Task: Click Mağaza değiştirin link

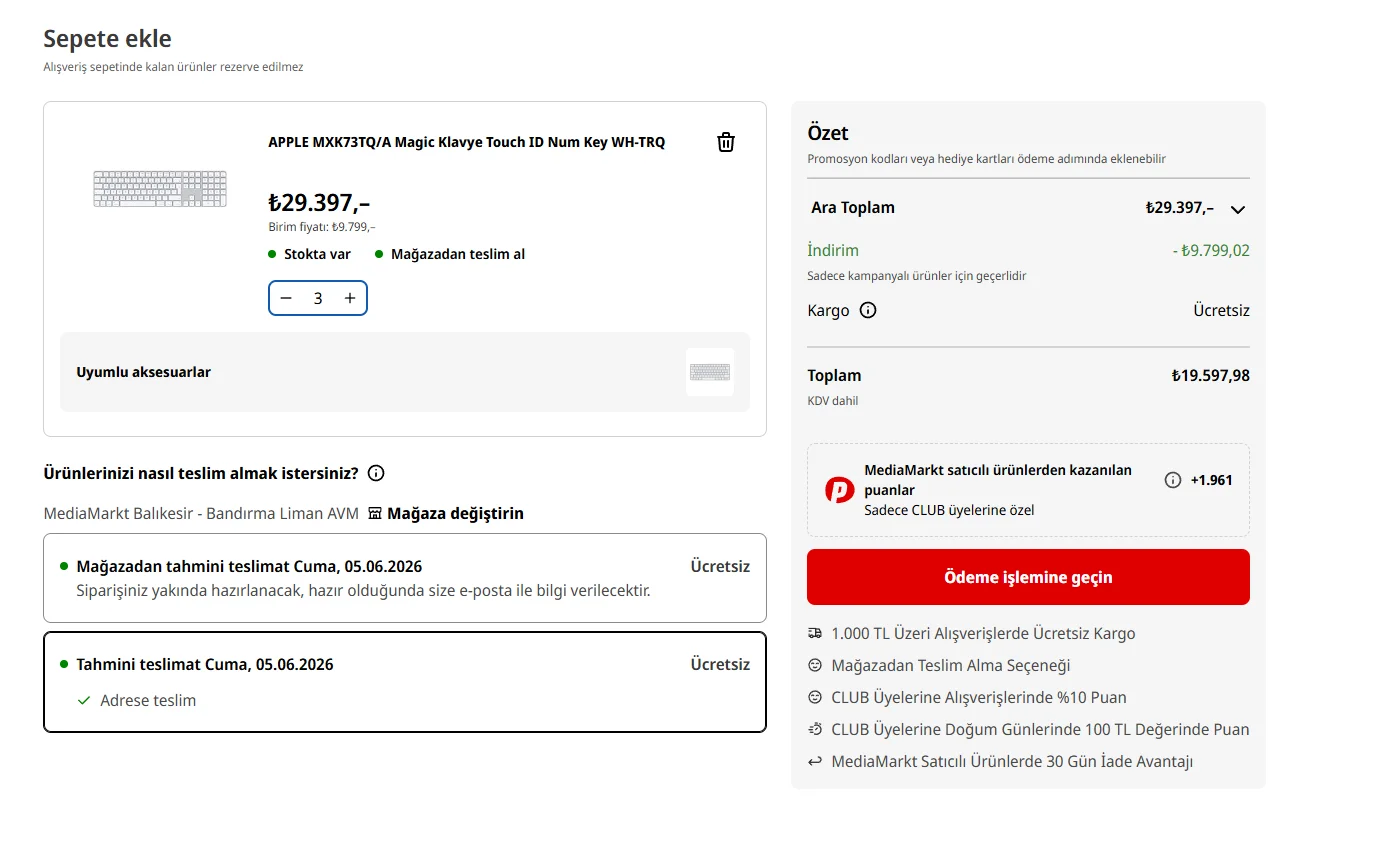Action: (x=455, y=513)
